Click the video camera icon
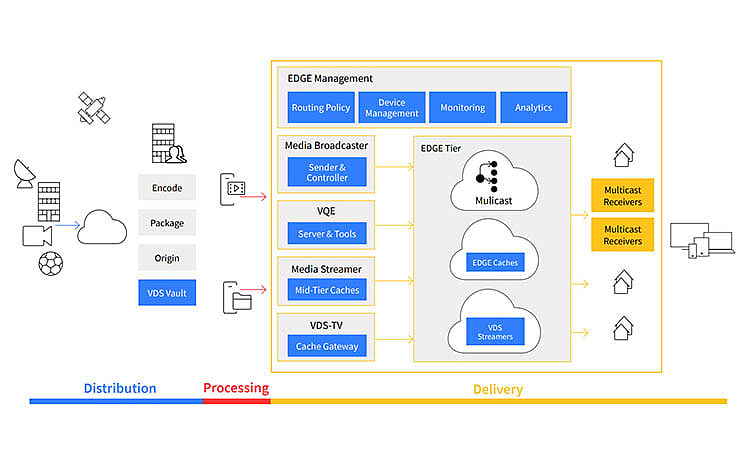740x453 pixels. (x=37, y=235)
